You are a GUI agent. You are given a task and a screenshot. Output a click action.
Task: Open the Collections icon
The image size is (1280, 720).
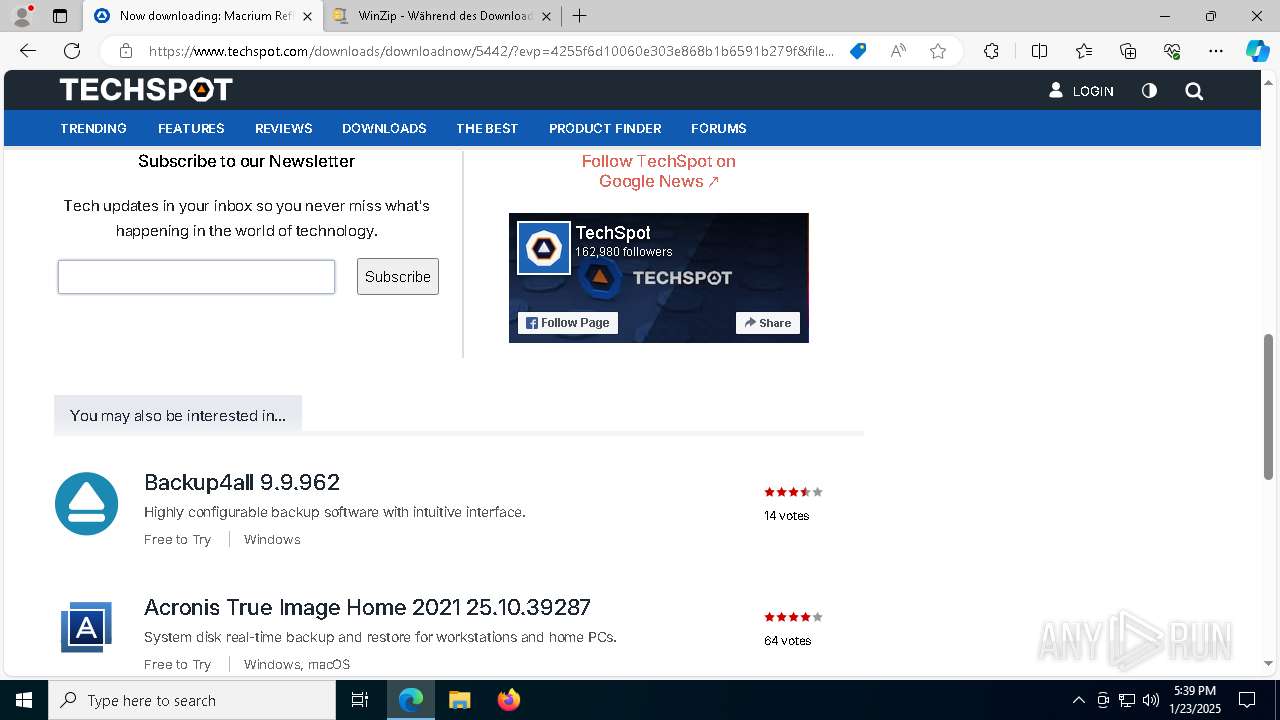(1128, 51)
